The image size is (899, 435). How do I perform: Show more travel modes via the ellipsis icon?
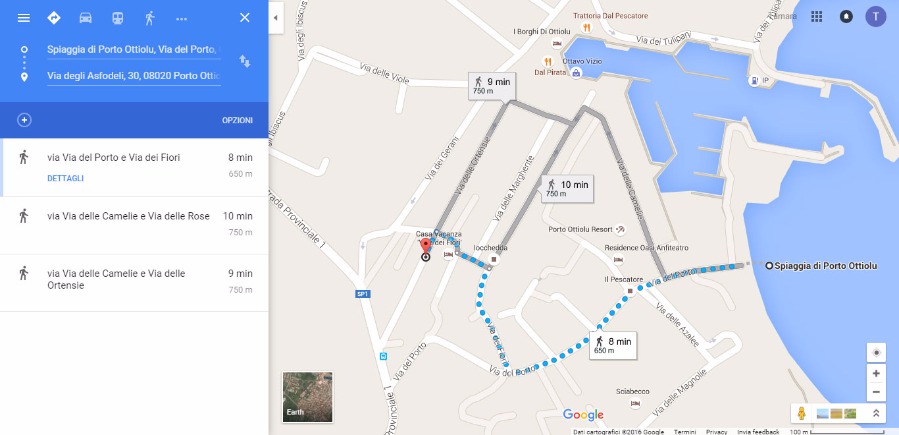click(x=182, y=18)
